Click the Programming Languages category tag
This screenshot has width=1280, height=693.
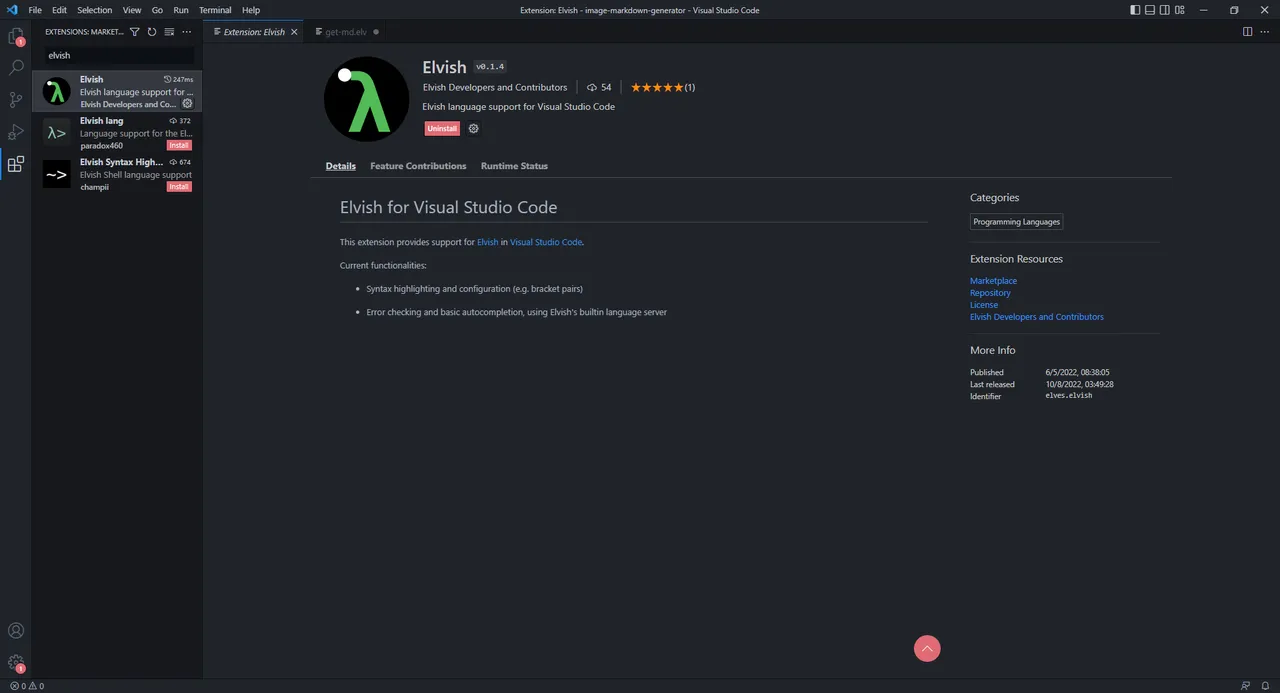[1016, 222]
